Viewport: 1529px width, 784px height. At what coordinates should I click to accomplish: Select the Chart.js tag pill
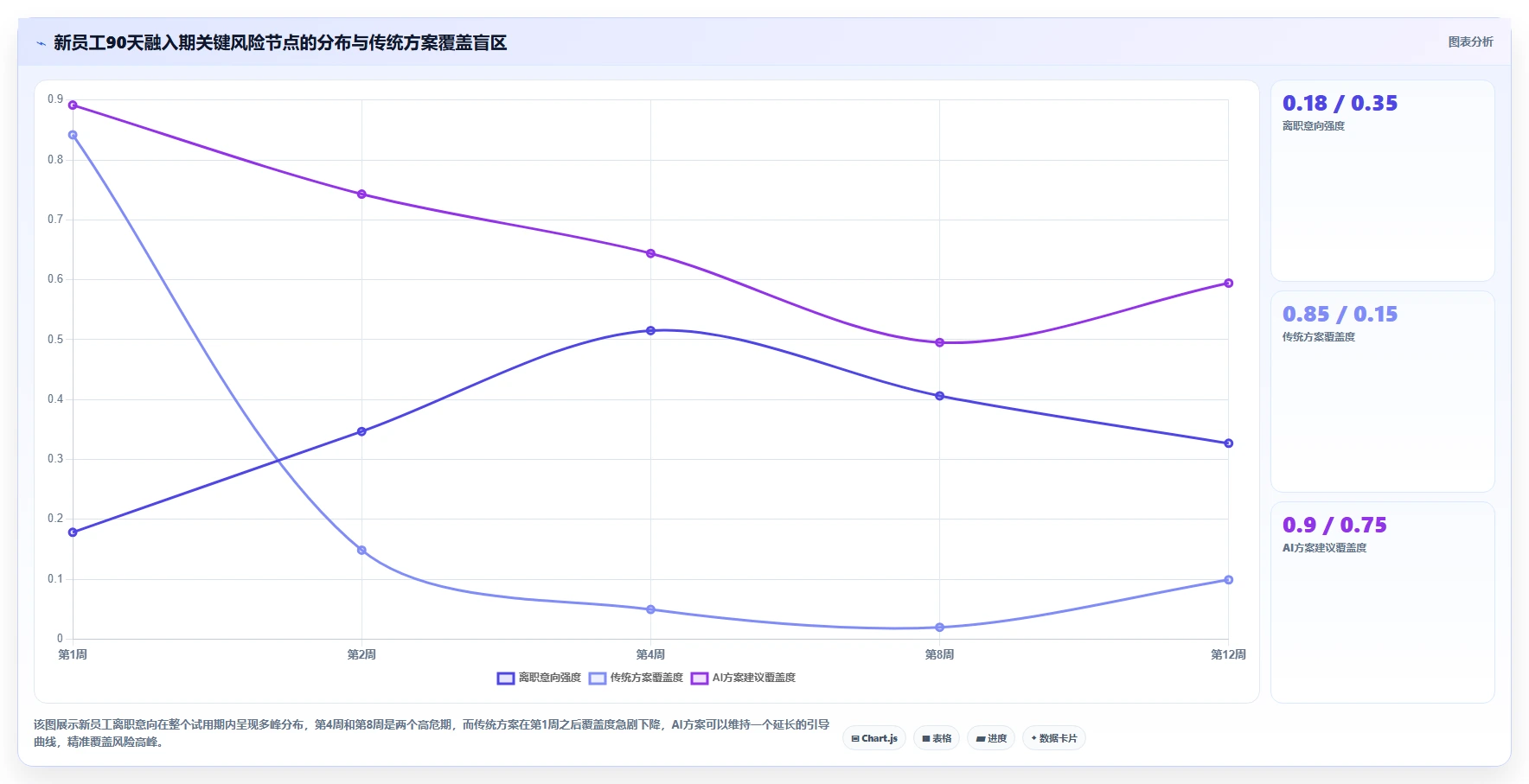click(874, 738)
